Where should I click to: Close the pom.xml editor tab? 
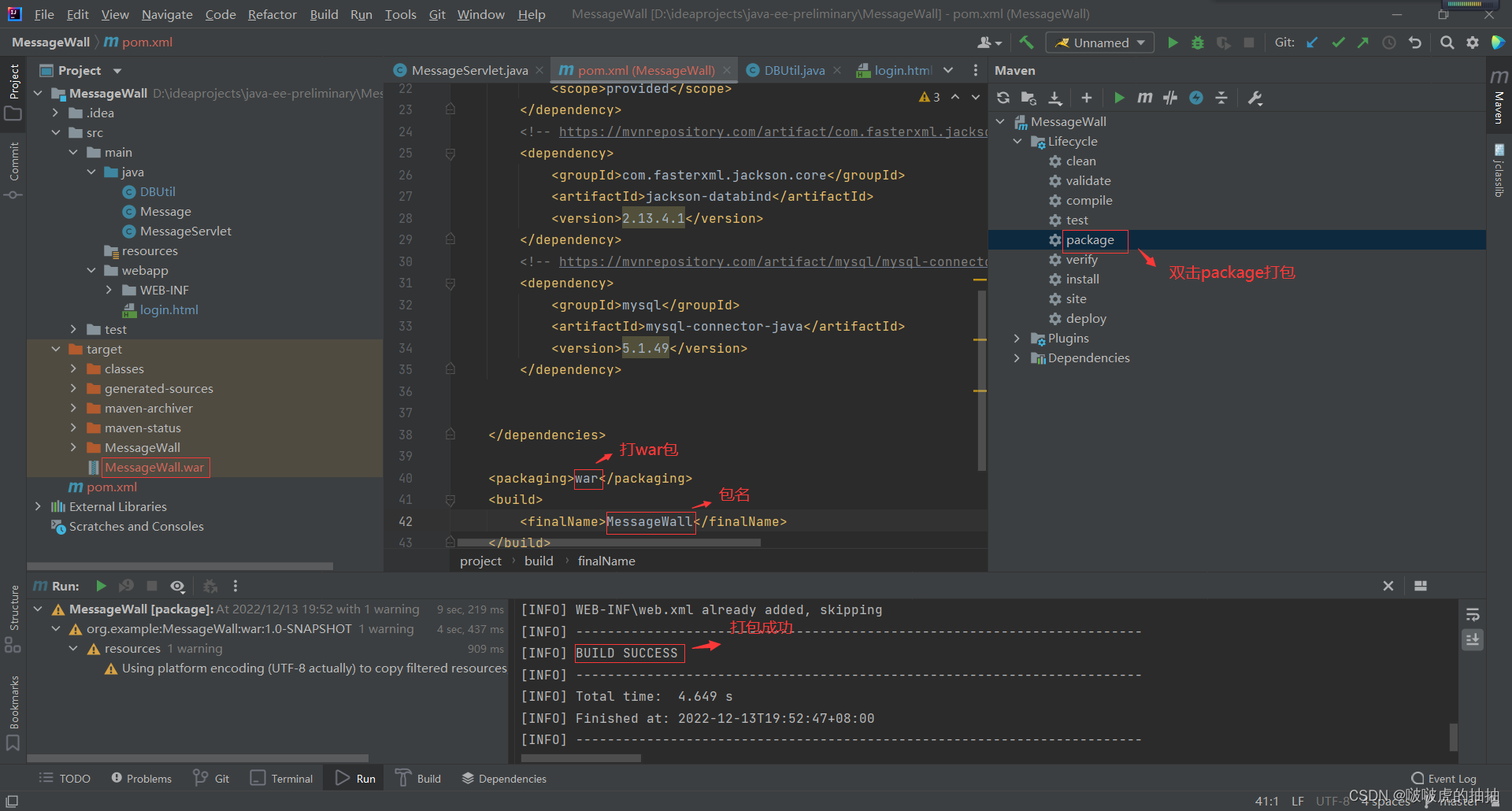pos(727,70)
